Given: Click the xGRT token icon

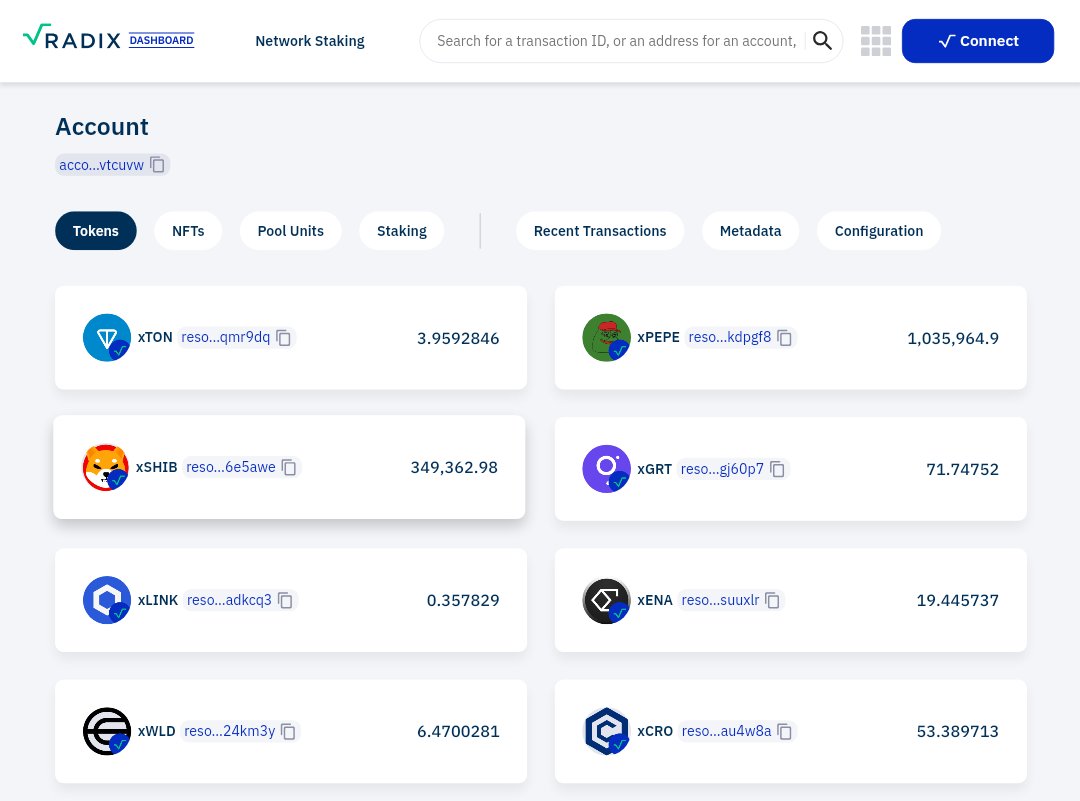Looking at the screenshot, I should [606, 468].
